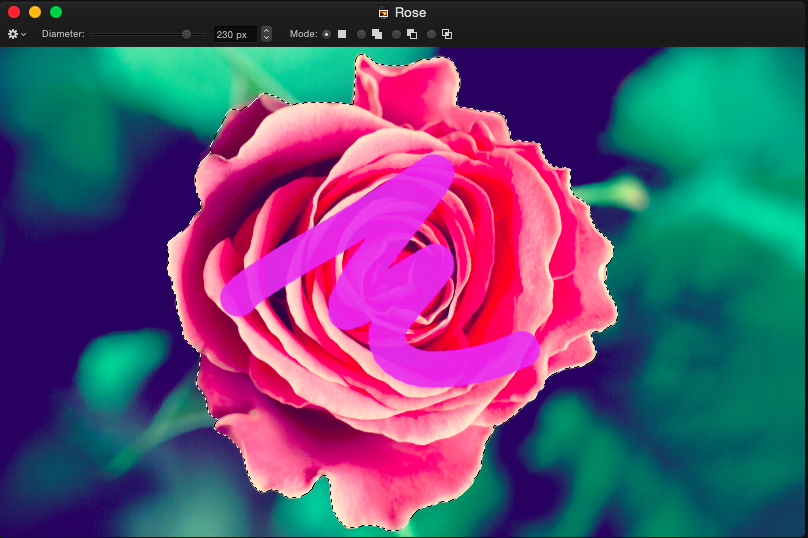Click the Diameter slider handle
Image resolution: width=808 pixels, height=538 pixels.
point(186,34)
